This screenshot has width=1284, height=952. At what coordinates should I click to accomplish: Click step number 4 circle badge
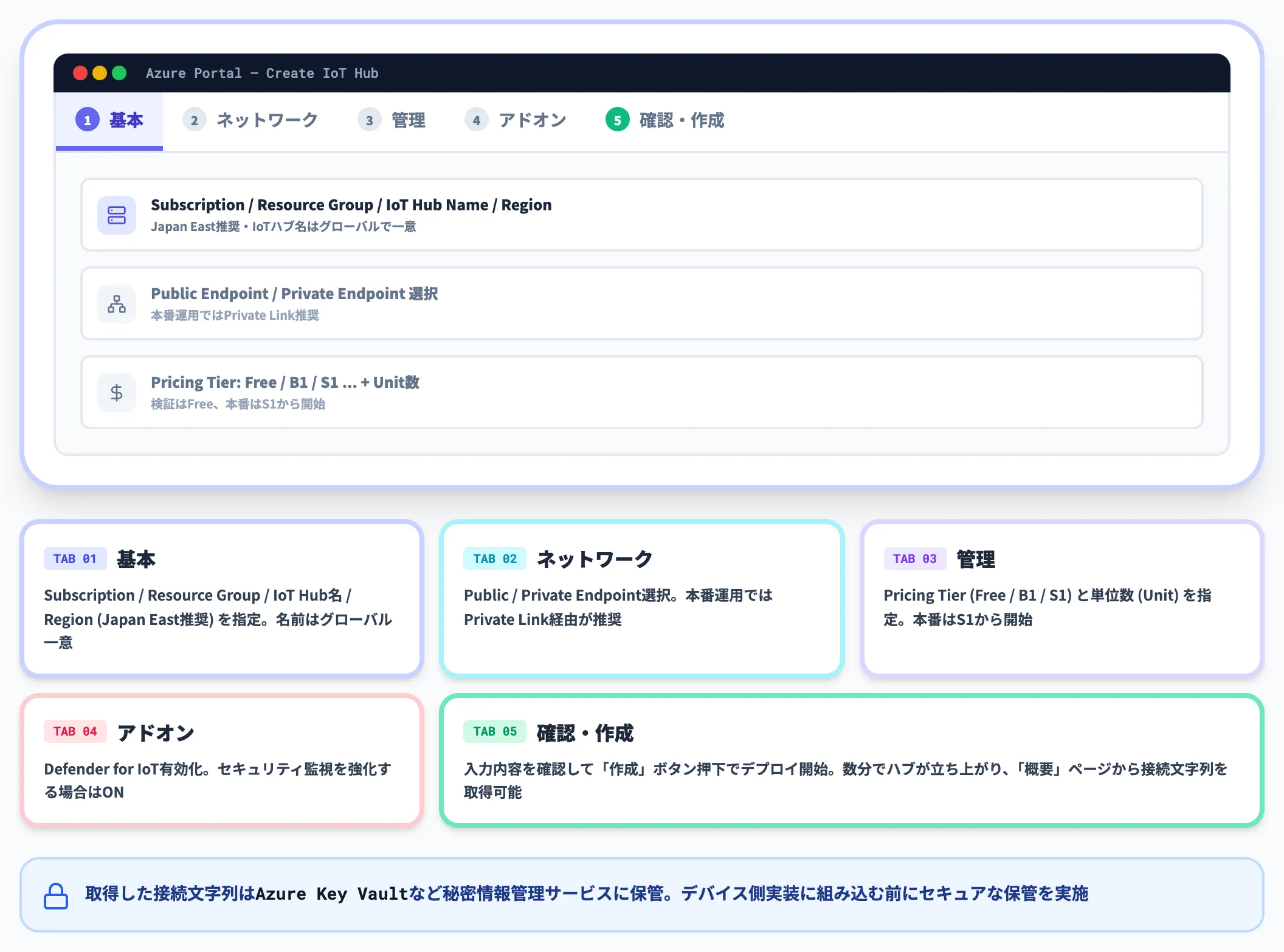[x=477, y=120]
